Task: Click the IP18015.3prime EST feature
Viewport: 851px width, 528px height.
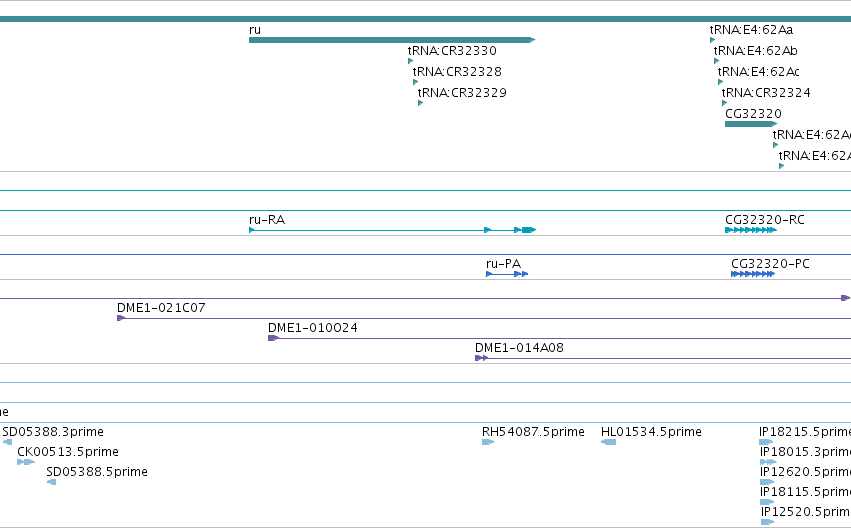Action: [x=768, y=462]
